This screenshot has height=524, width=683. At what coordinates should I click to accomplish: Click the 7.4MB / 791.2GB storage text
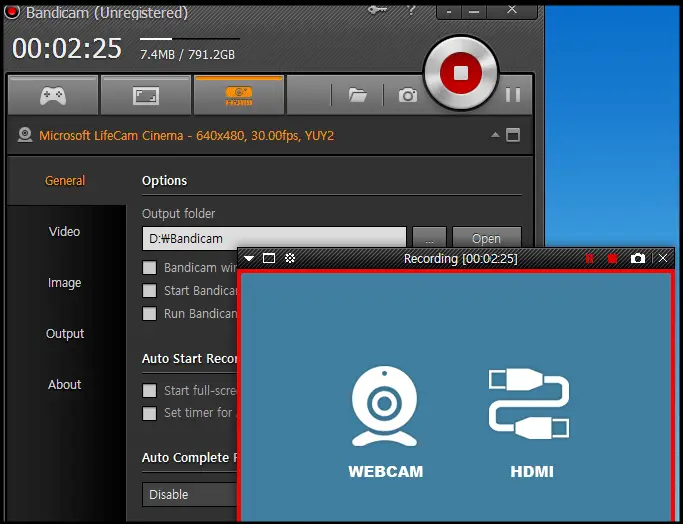(187, 54)
